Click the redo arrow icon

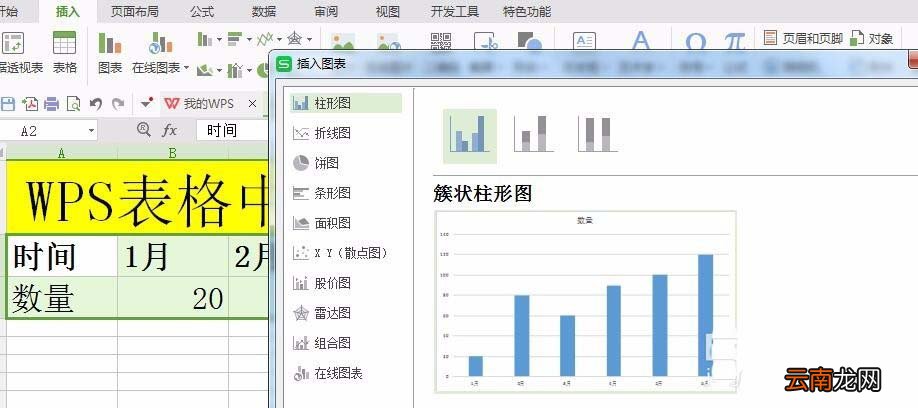click(x=118, y=104)
